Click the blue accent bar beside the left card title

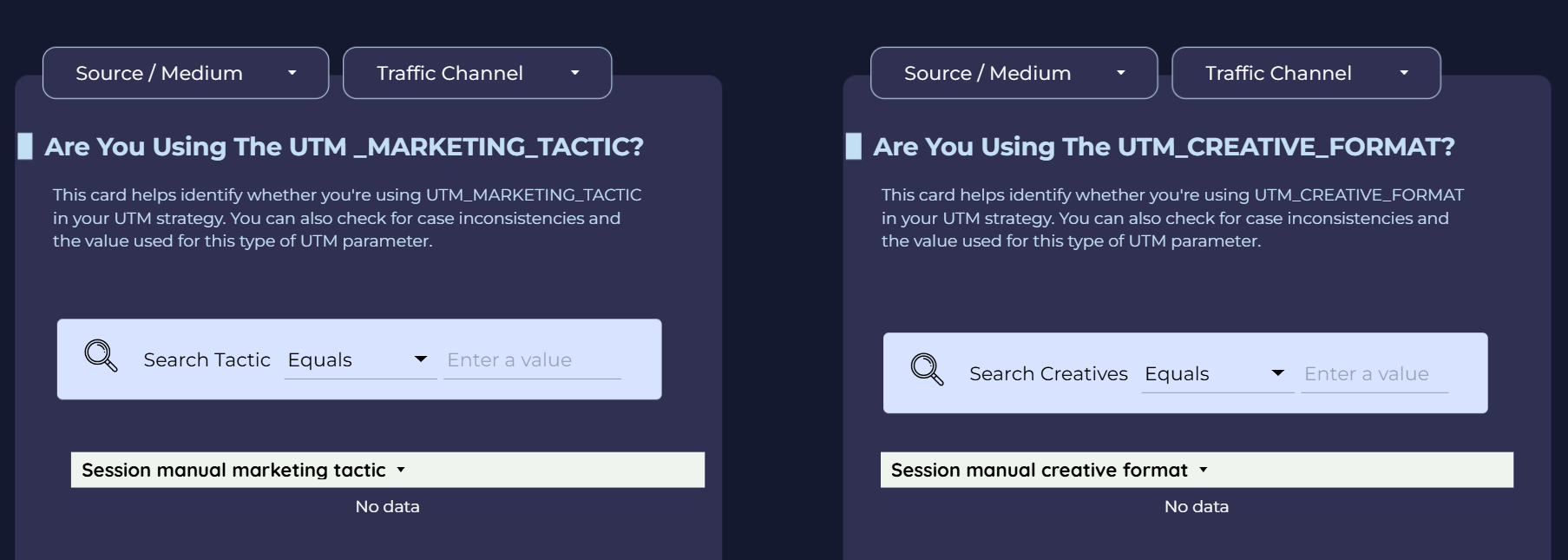[x=24, y=146]
